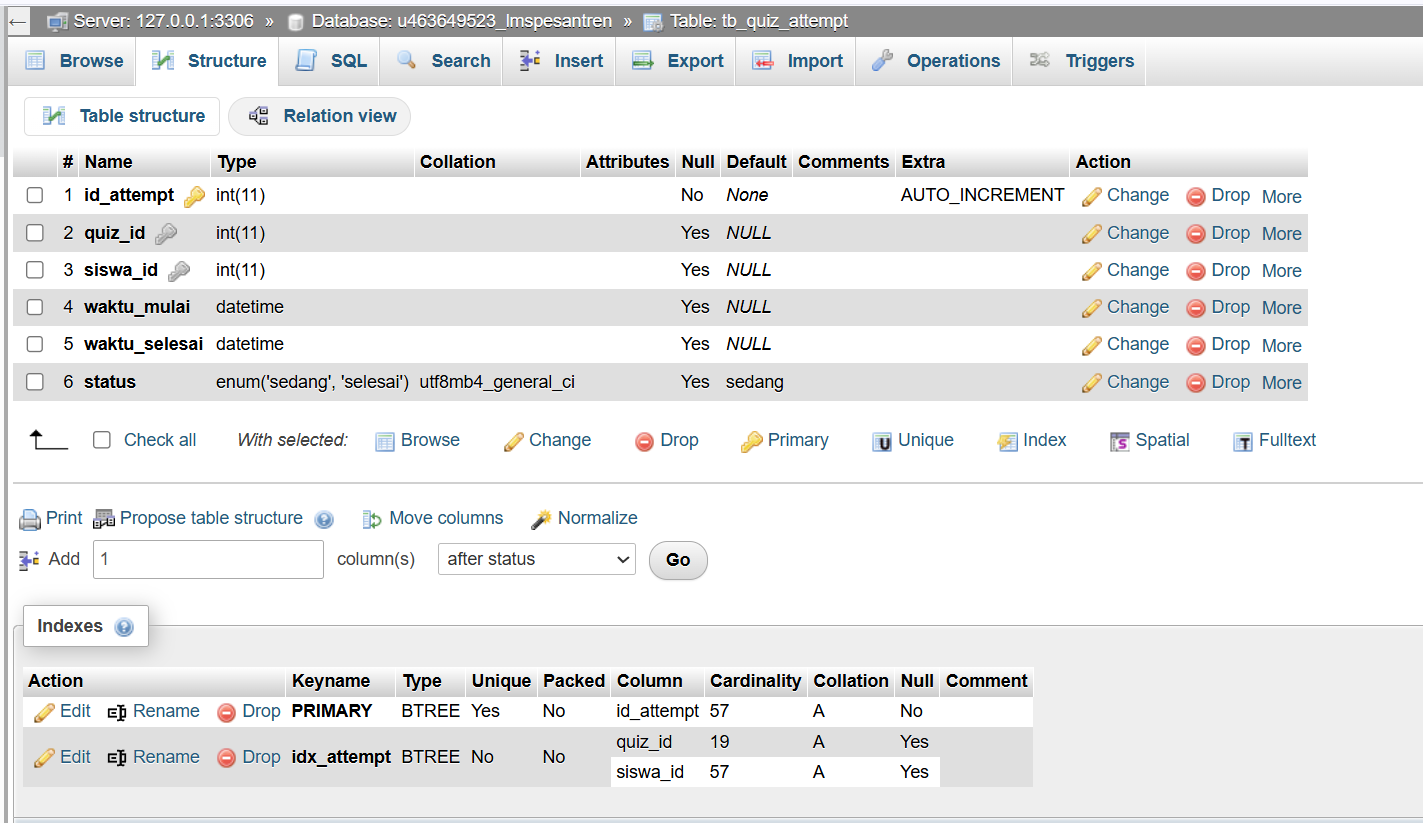The image size is (1423, 823).
Task: Click the Spatial index icon
Action: 1120,442
